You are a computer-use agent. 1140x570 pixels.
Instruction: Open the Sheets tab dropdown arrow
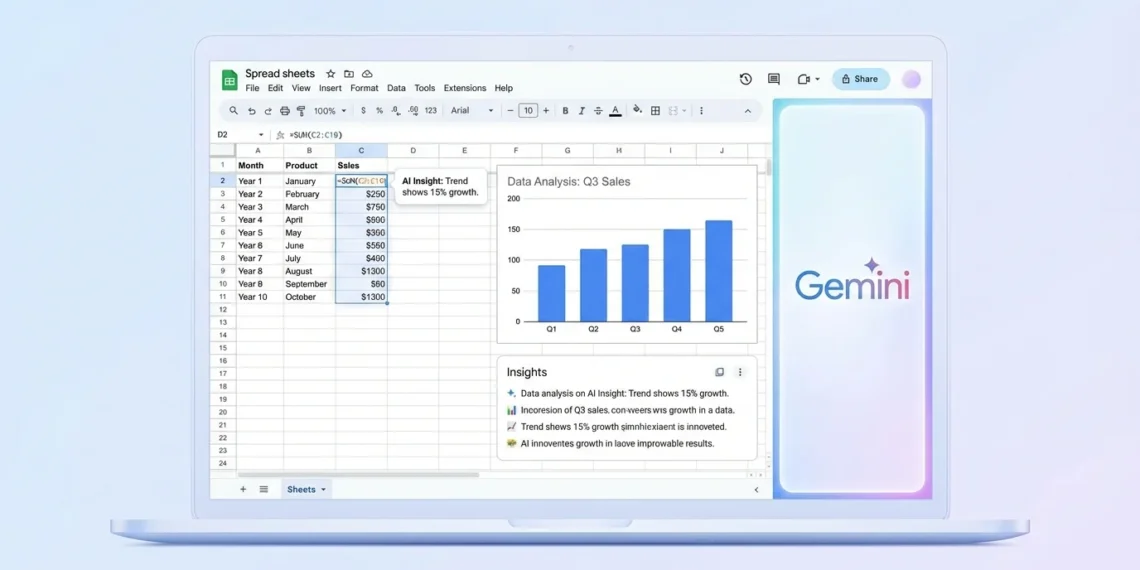323,489
